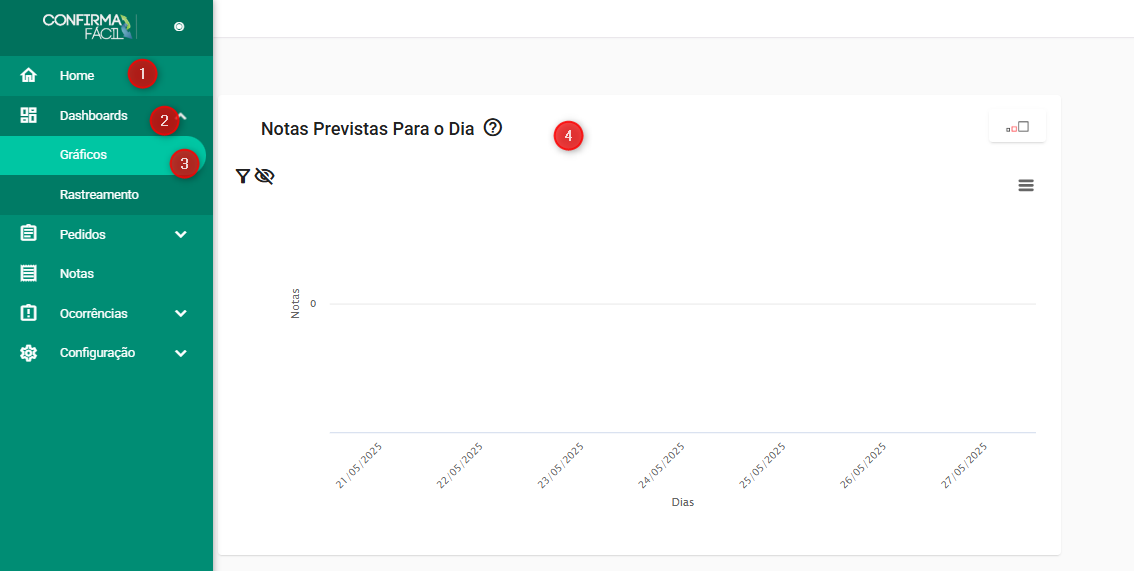Open the Notas page
This screenshot has width=1134, height=571.
77,273
